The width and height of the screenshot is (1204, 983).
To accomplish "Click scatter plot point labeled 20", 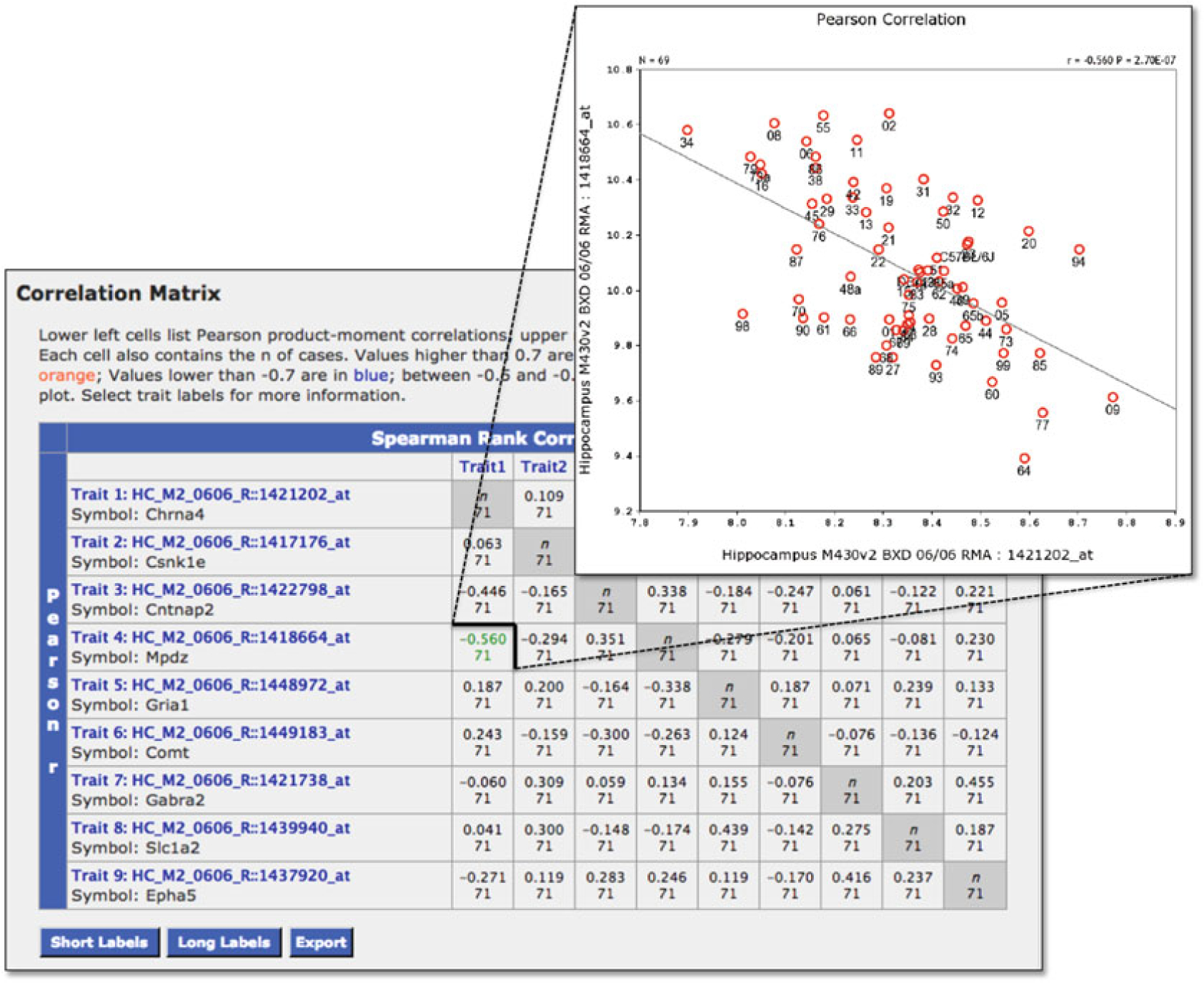I will tap(1029, 231).
